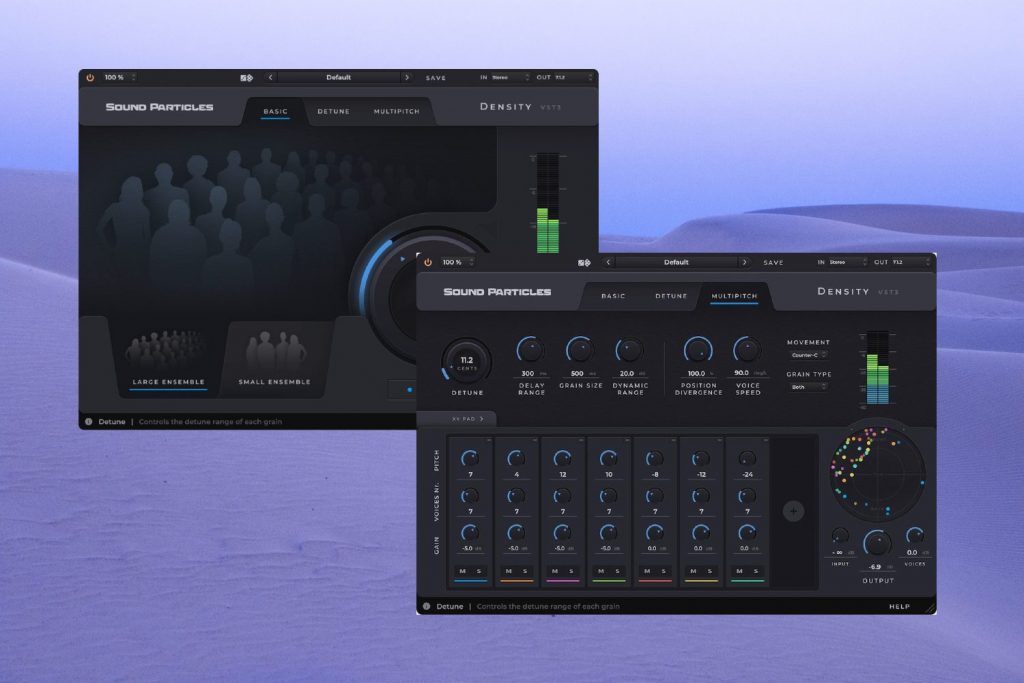Switch to Basic tab in Multipitch window

click(613, 296)
